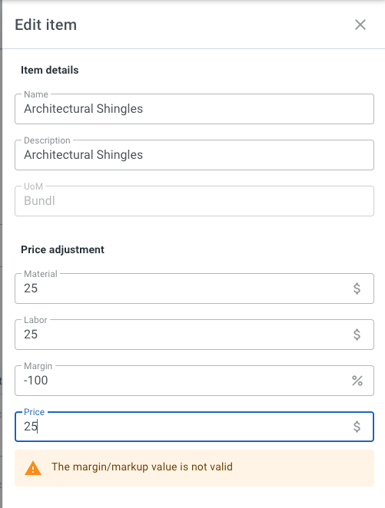Click the Description field label

click(47, 140)
